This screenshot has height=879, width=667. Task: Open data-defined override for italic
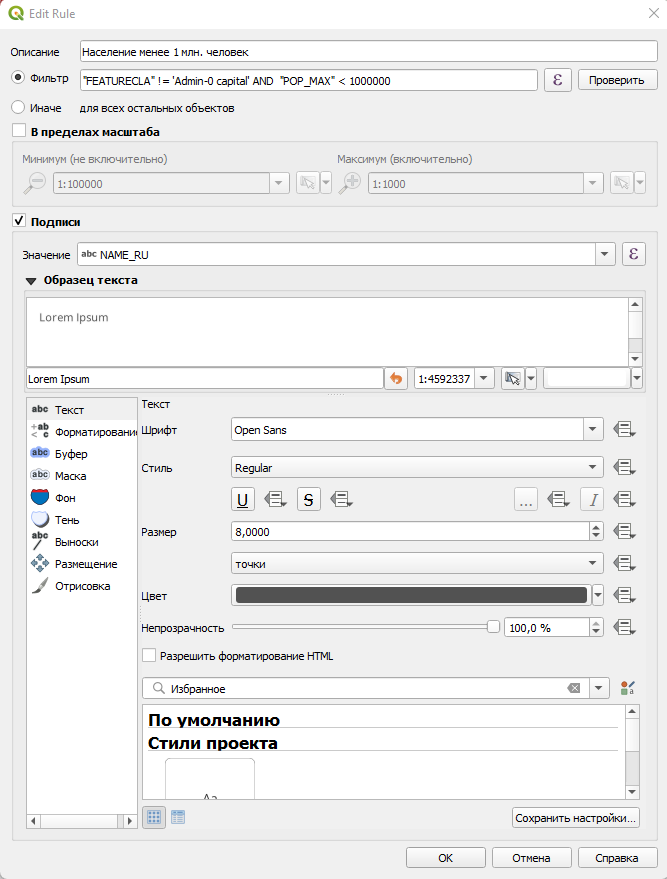click(624, 499)
